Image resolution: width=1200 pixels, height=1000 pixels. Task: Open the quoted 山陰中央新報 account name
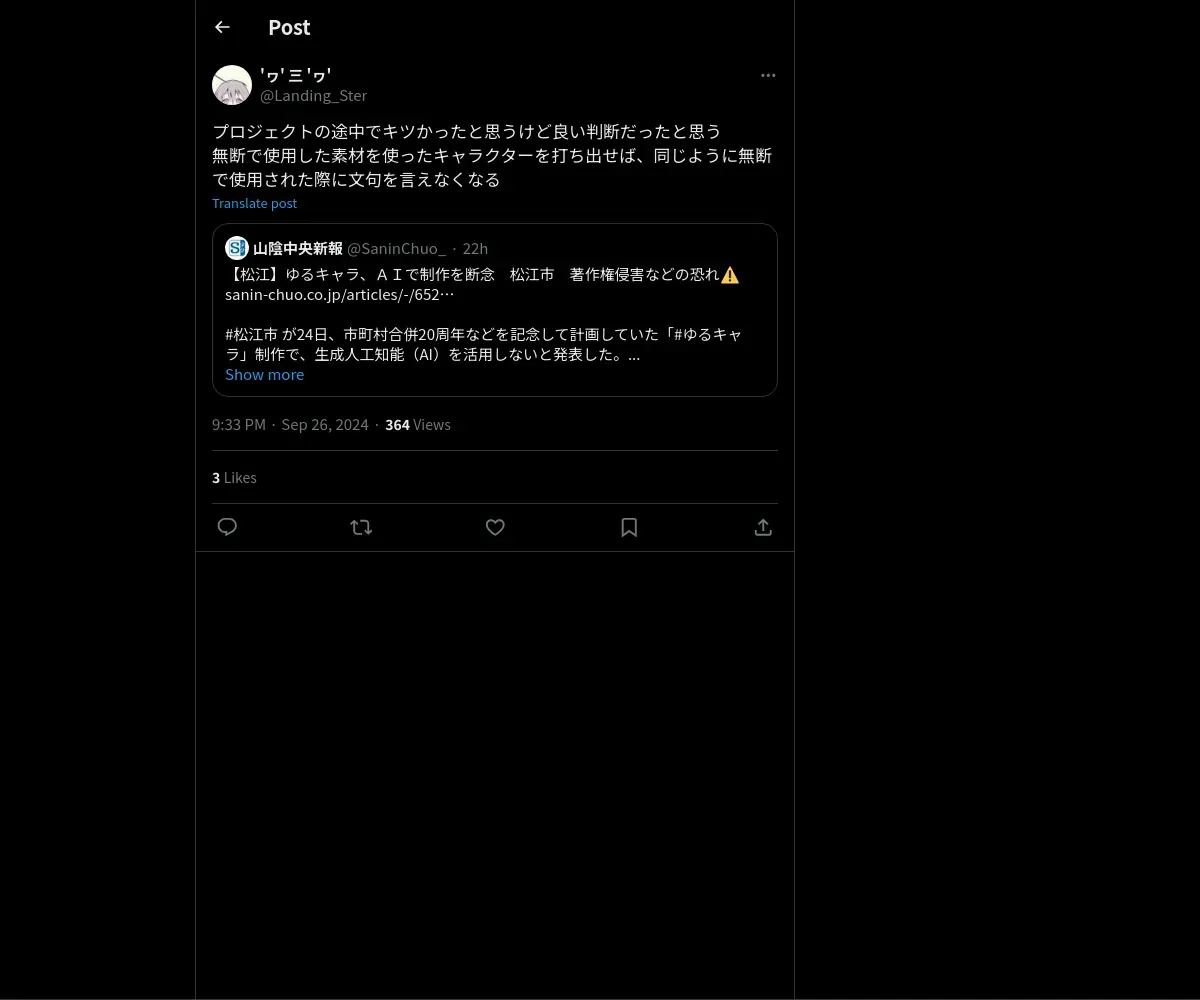(298, 248)
